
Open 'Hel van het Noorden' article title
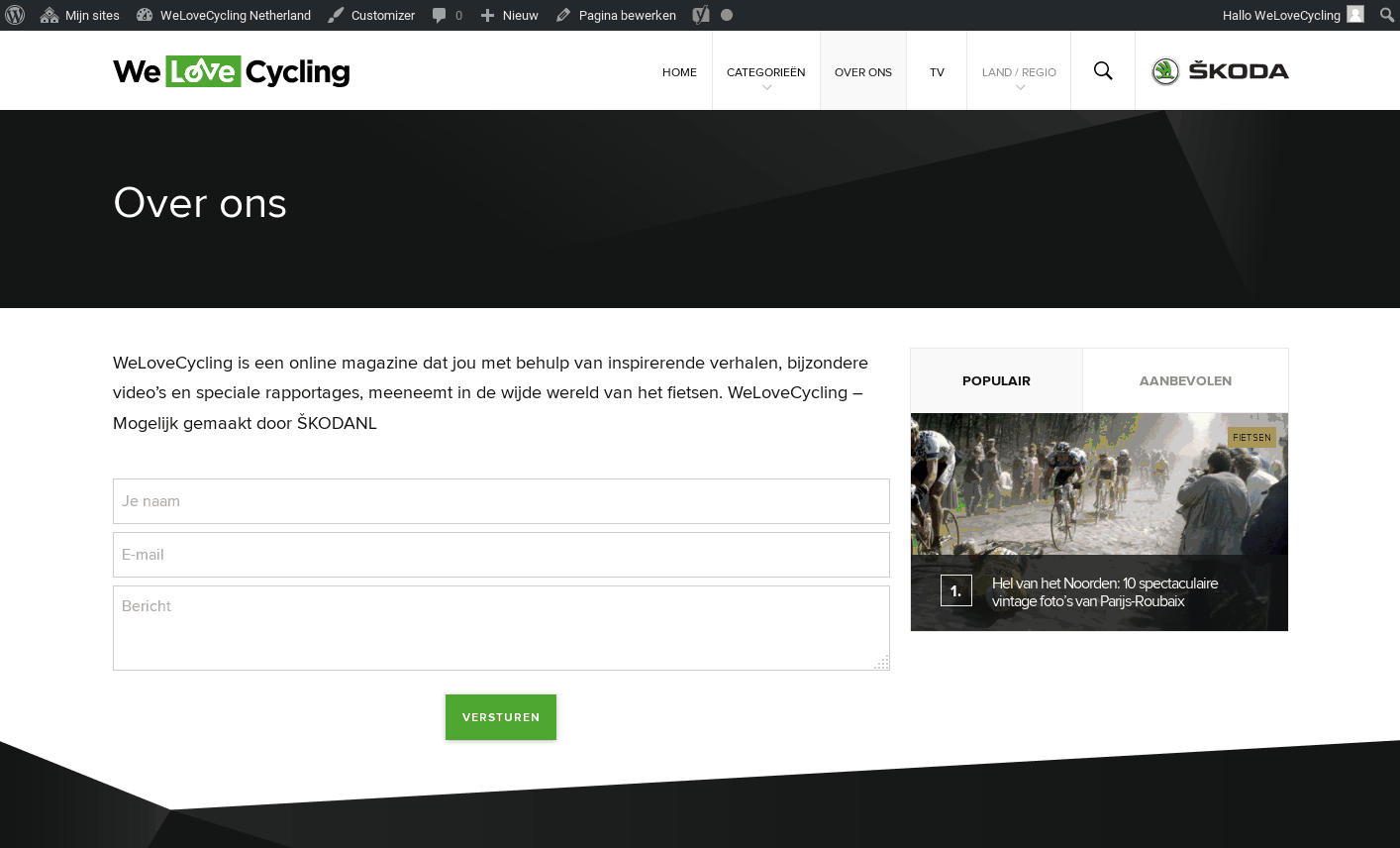(x=1105, y=592)
